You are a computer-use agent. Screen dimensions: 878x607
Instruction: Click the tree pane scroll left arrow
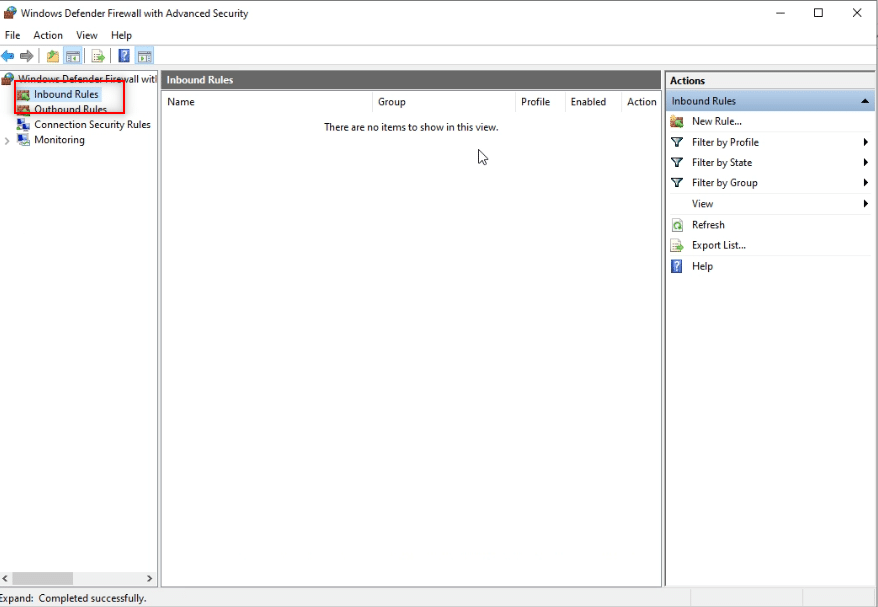pos(5,578)
